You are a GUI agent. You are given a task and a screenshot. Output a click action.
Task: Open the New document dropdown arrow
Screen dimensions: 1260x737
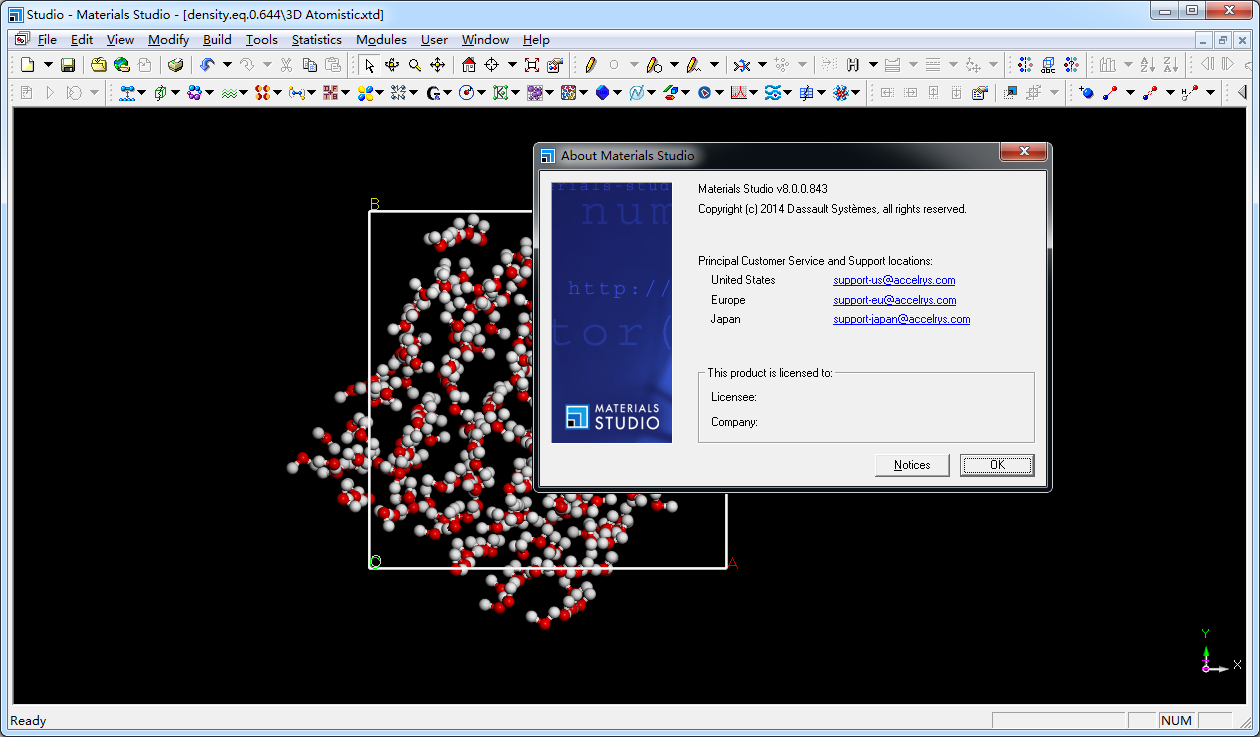pos(48,65)
